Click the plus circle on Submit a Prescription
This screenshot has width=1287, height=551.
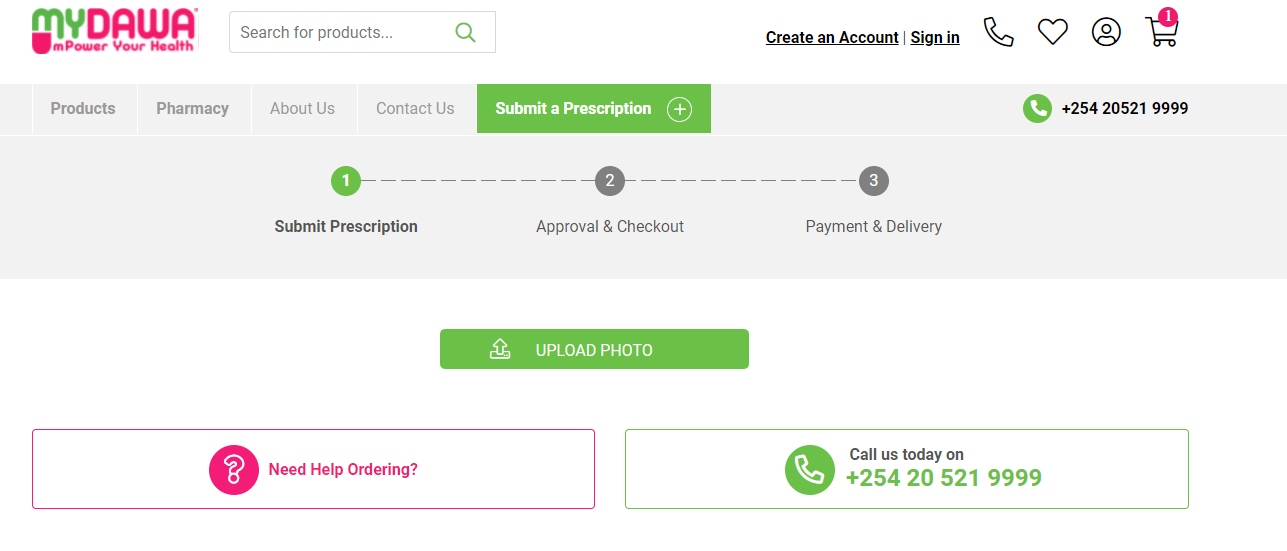pyautogui.click(x=679, y=109)
